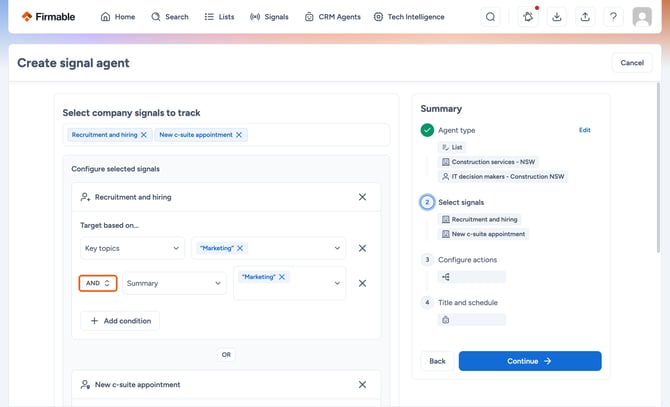Click Add condition button
670x407 pixels.
coord(120,321)
